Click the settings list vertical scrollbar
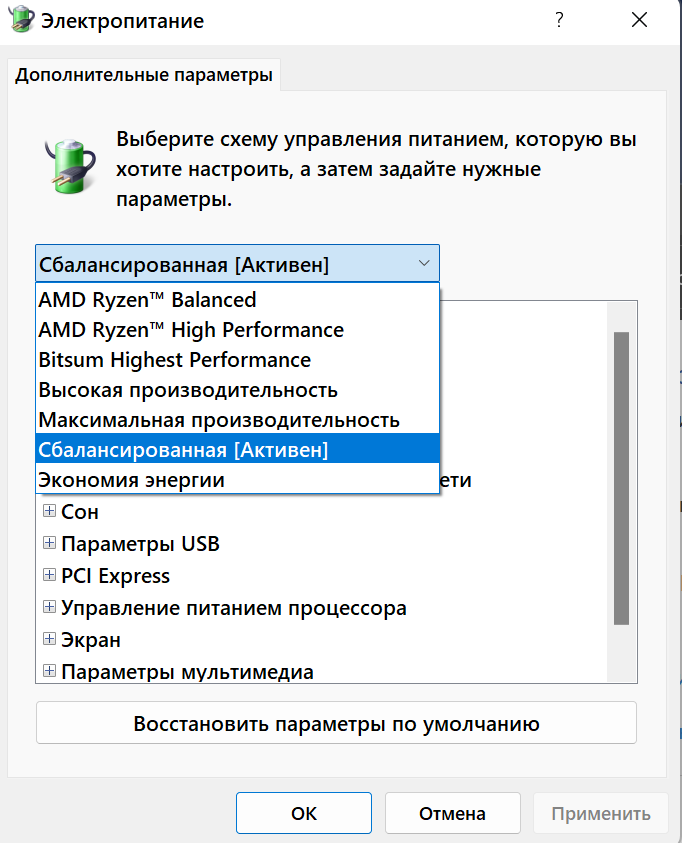This screenshot has height=843, width=682. 621,477
